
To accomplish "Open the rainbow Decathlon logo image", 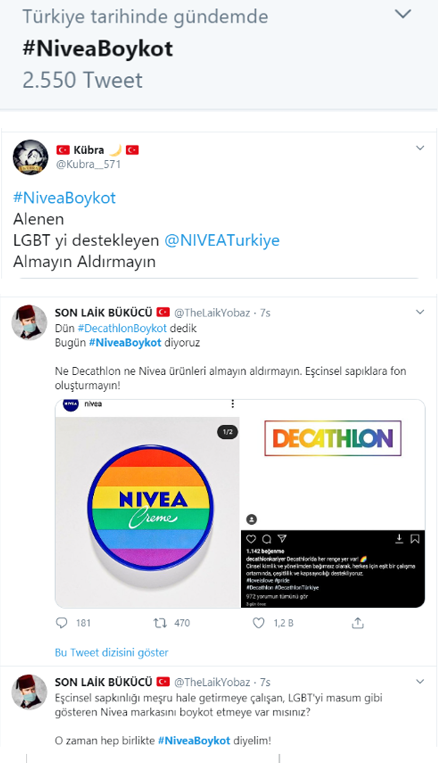I will (x=333, y=438).
